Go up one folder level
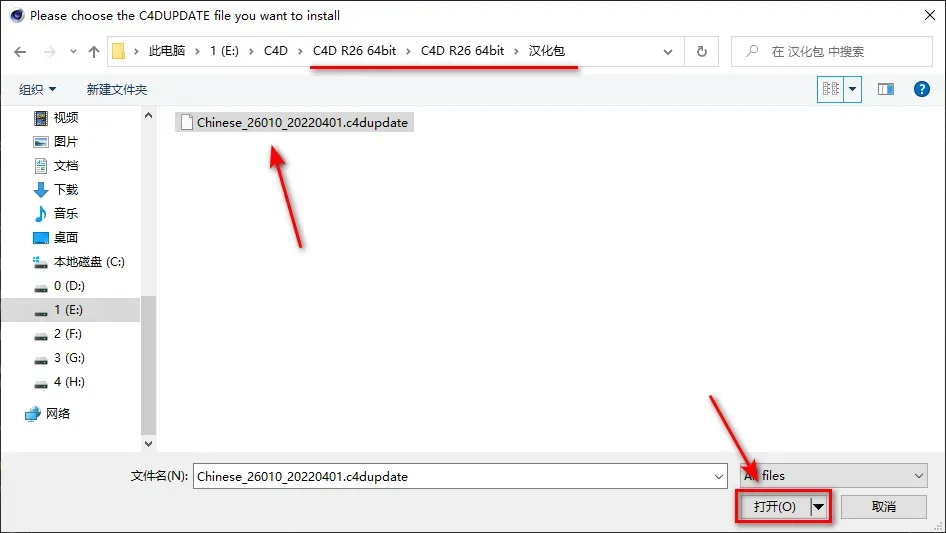 pos(94,52)
